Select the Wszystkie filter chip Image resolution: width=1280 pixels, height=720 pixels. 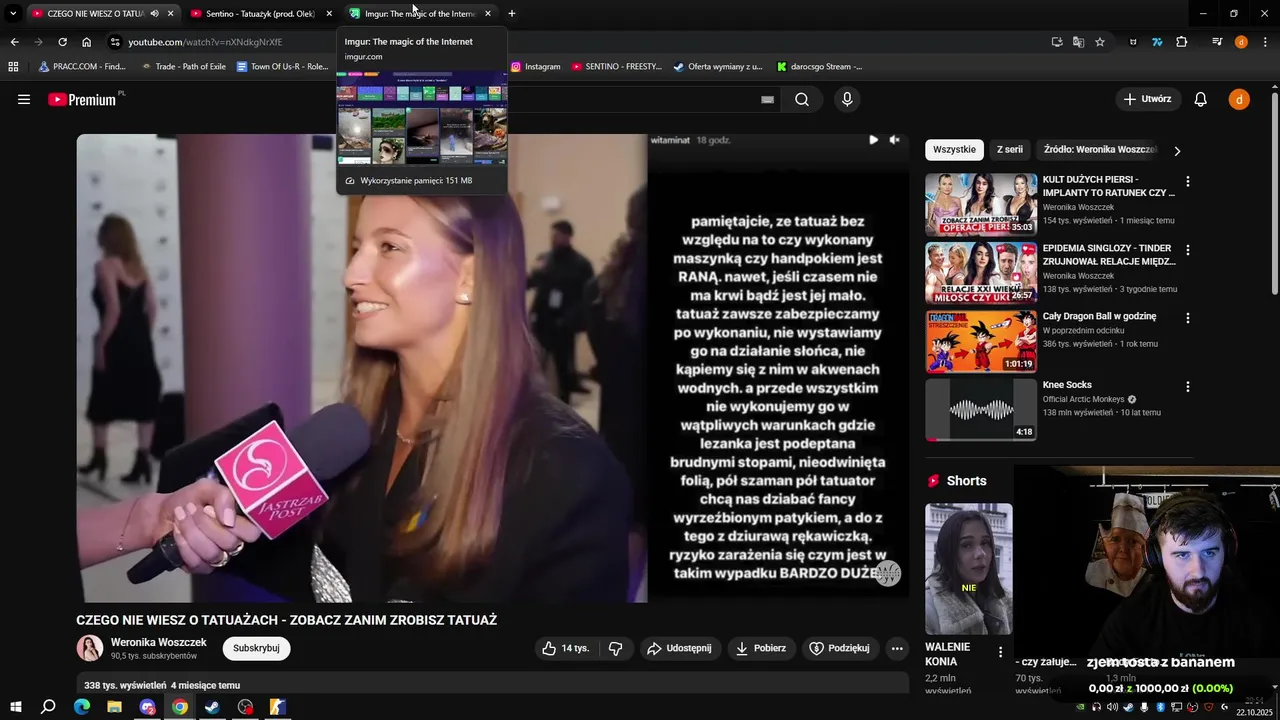[954, 150]
